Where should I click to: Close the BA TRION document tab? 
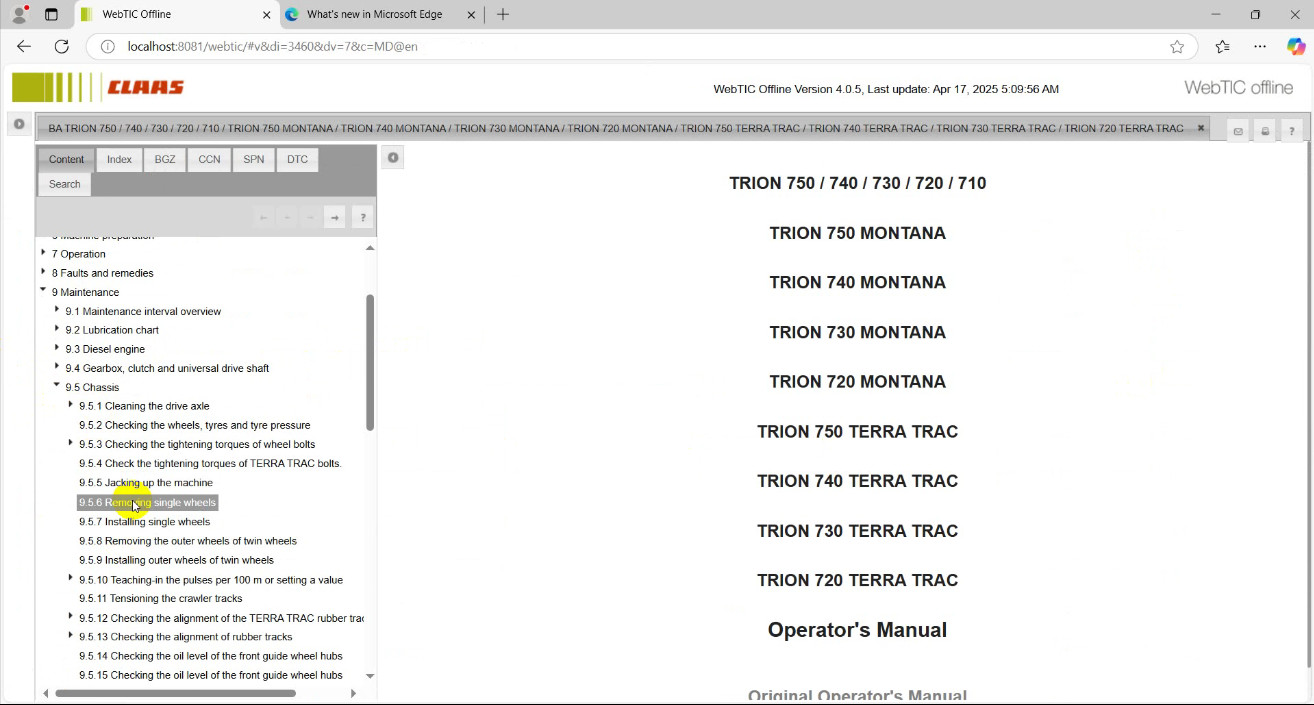coord(1201,128)
